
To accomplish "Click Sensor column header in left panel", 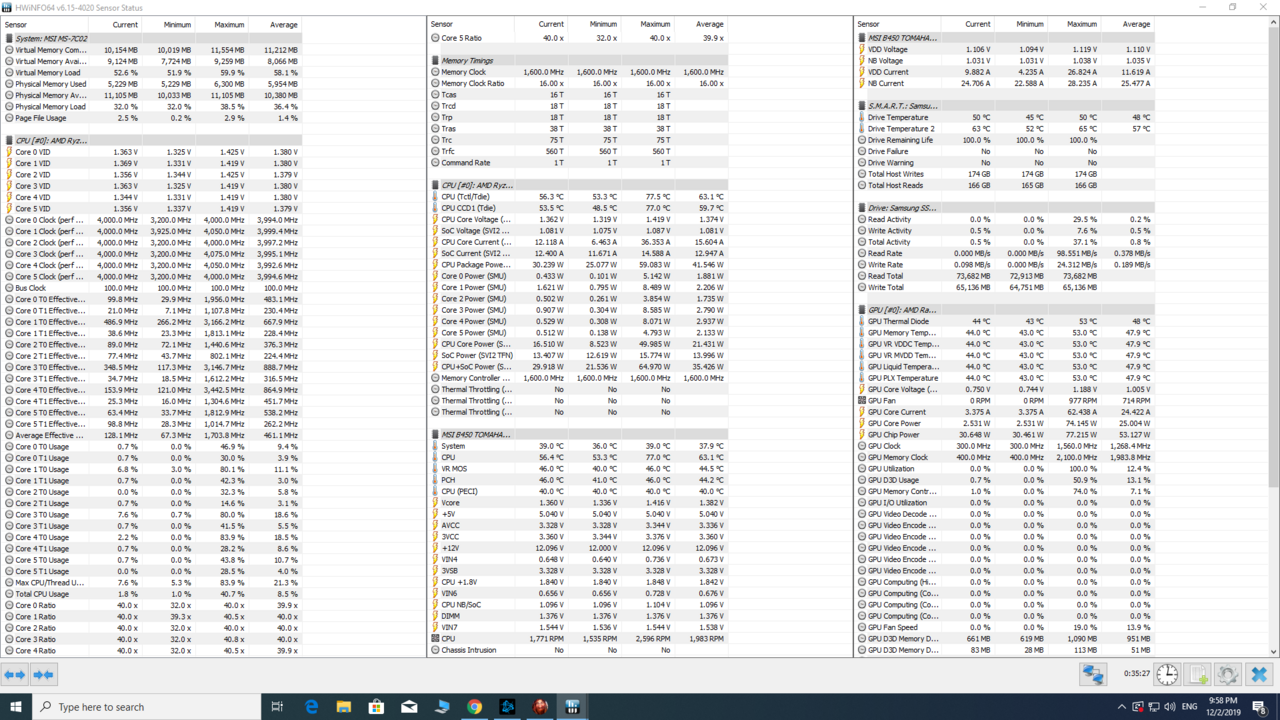I will (x=46, y=24).
